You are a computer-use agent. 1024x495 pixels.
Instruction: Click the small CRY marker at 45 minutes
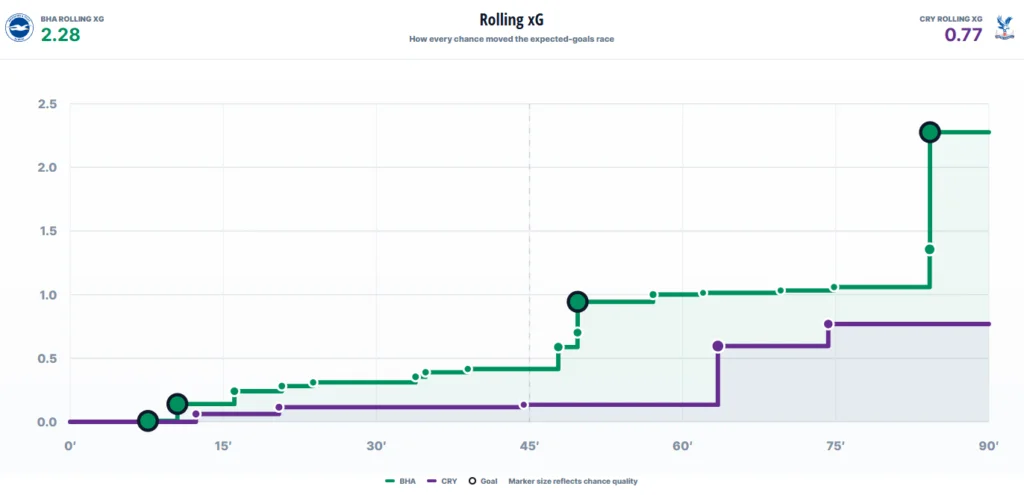click(523, 405)
